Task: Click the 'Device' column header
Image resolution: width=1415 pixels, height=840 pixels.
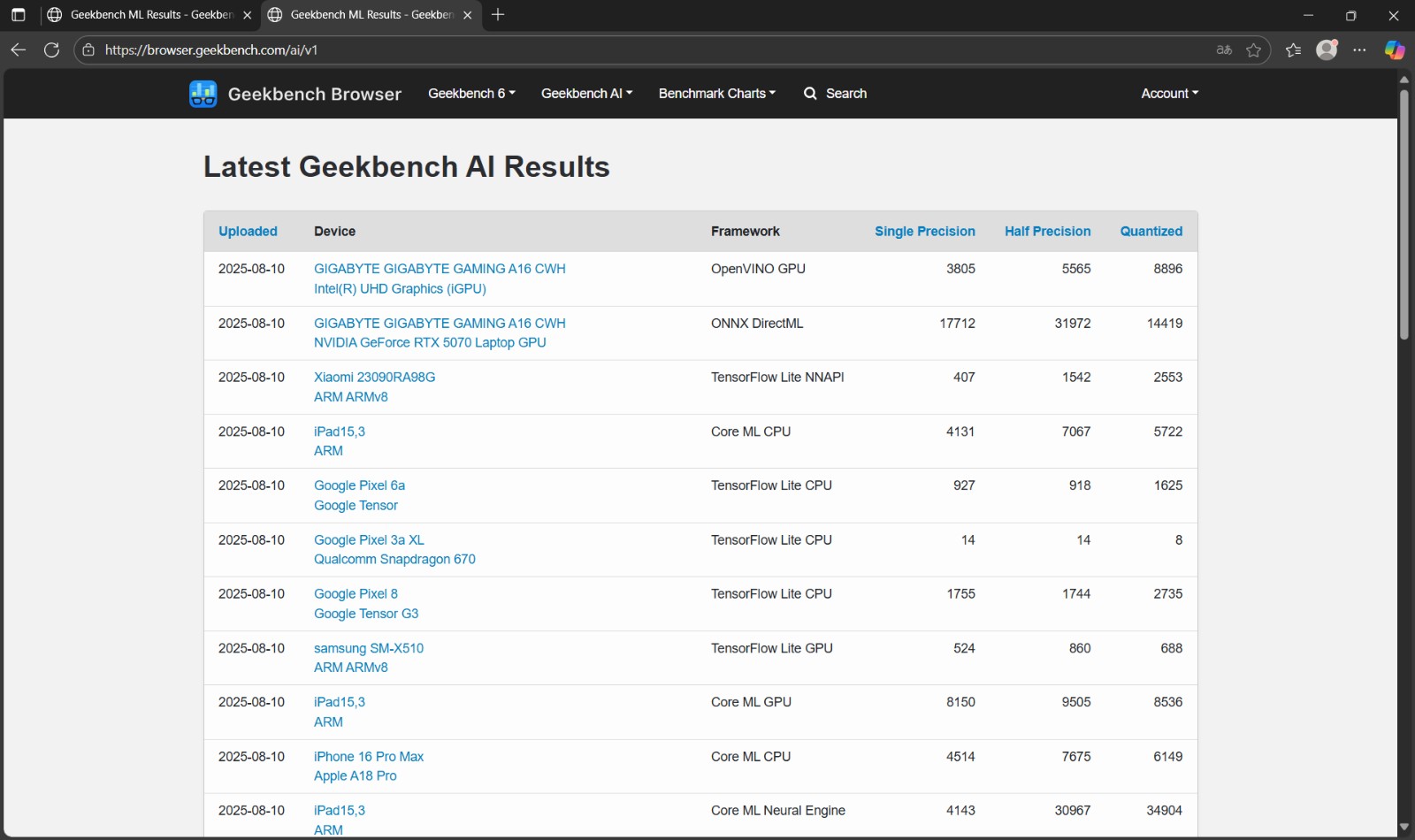Action: pos(334,232)
